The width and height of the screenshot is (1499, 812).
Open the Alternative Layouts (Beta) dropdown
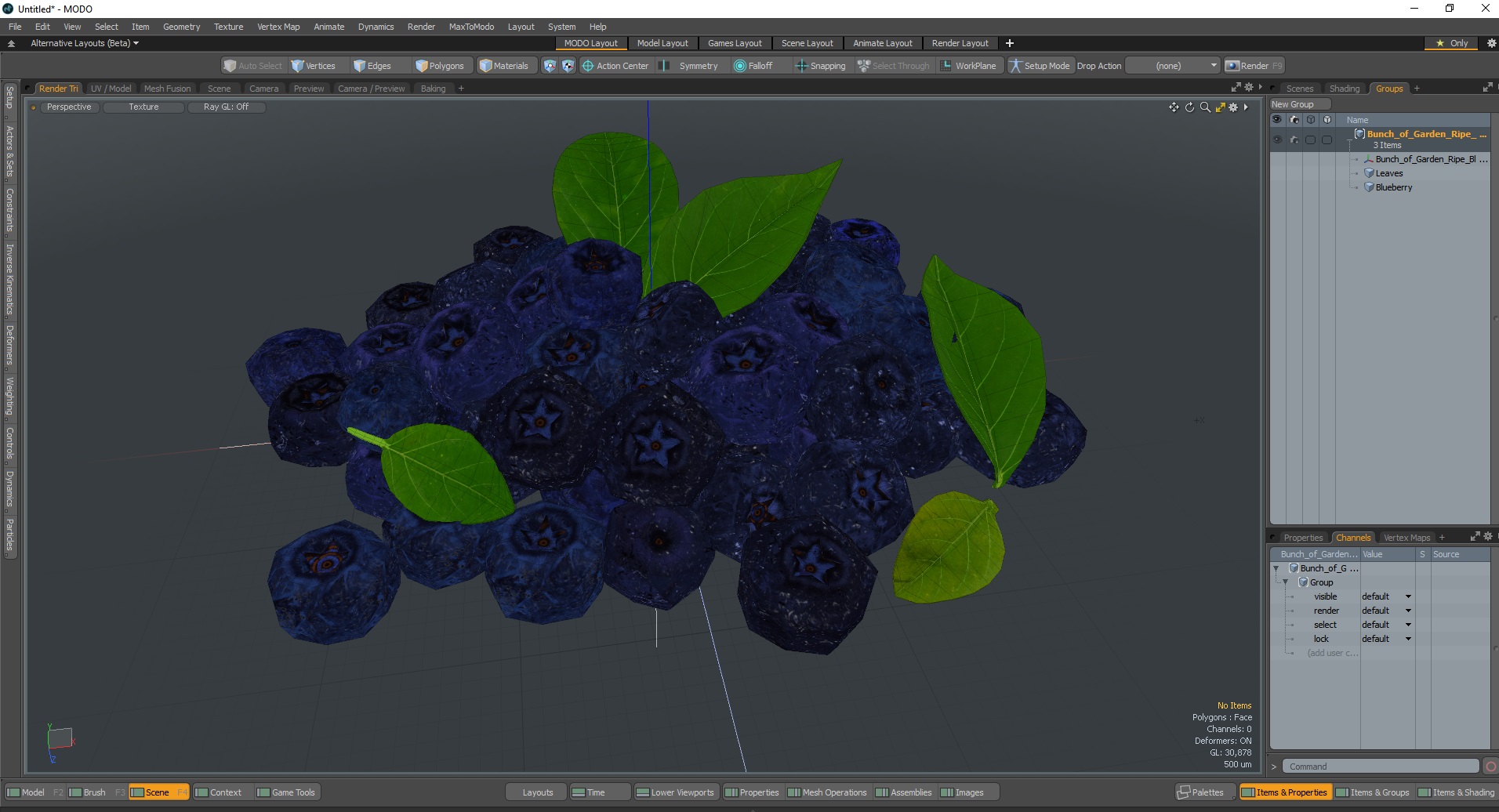coord(85,43)
